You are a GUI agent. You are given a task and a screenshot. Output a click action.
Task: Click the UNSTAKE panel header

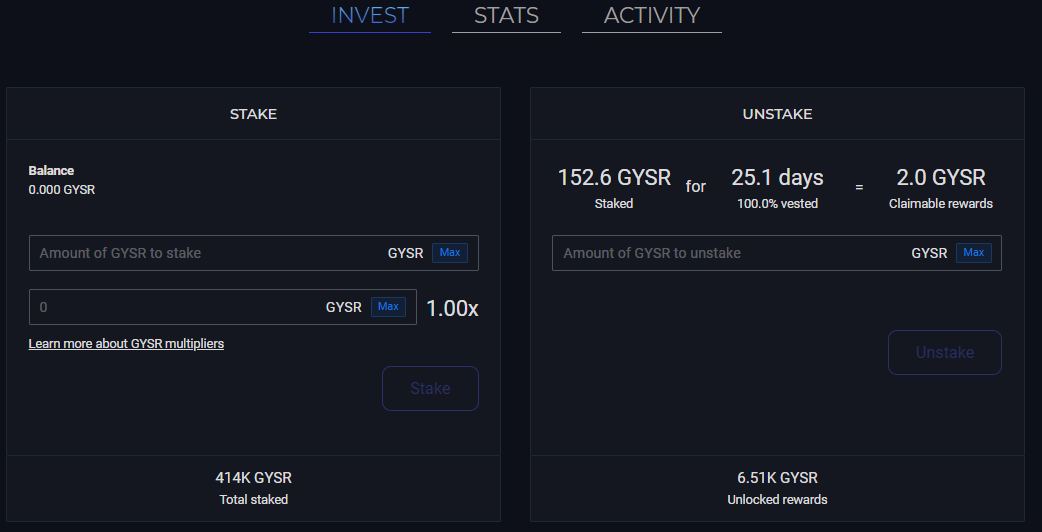coord(777,114)
